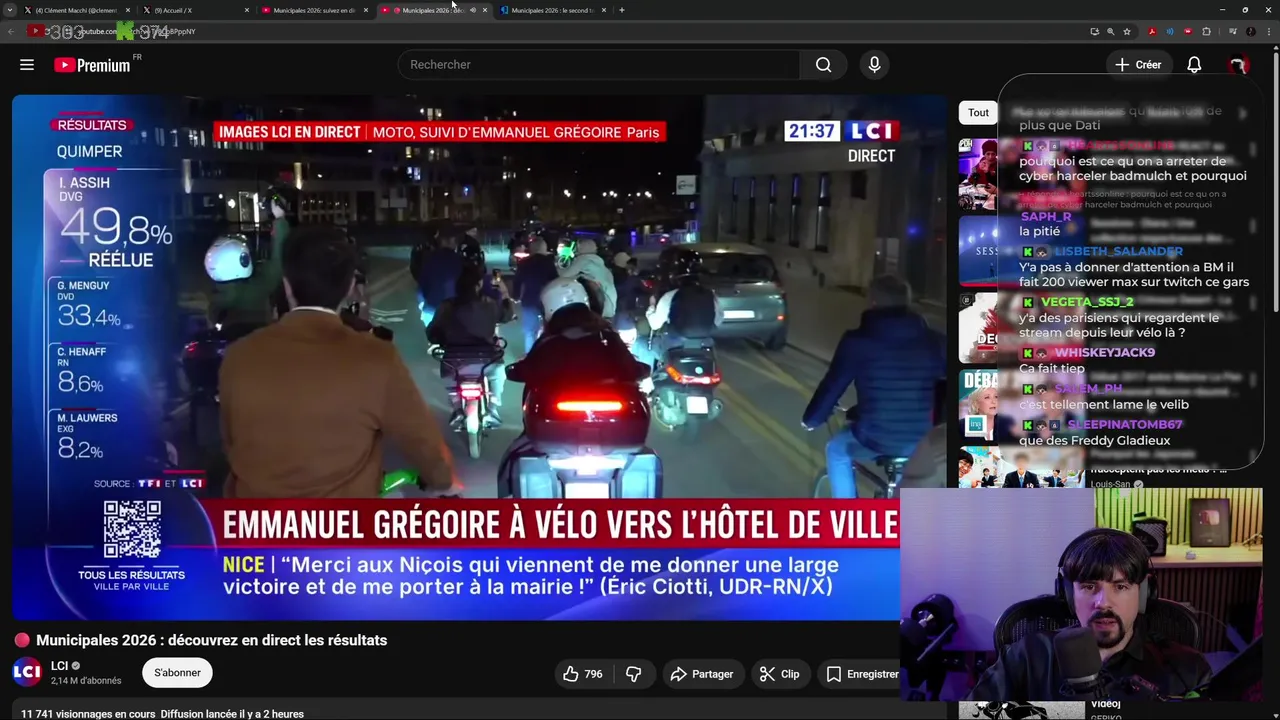
Task: Create a clip with the Clip button
Action: tap(780, 674)
